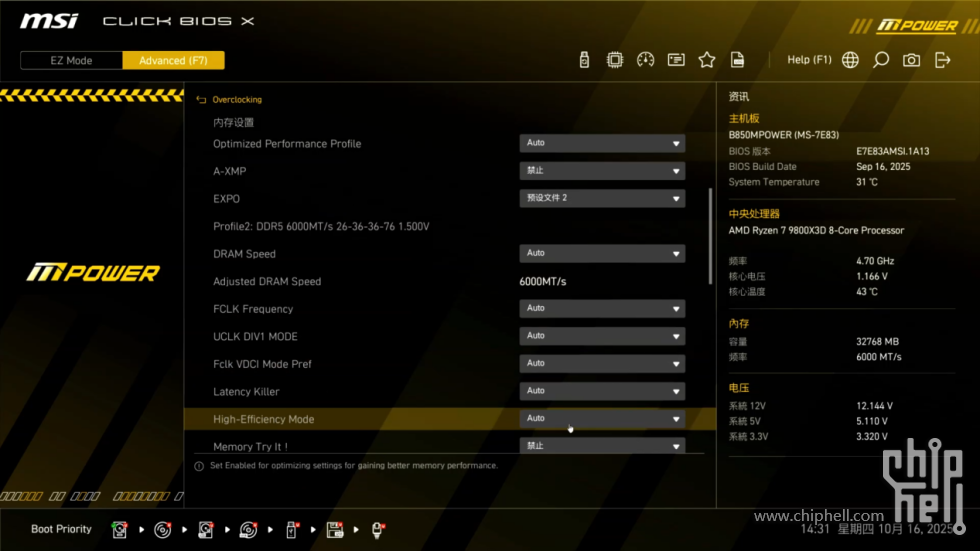This screenshot has height=551, width=980.
Task: Expand the A-XMP dropdown
Action: tap(602, 171)
